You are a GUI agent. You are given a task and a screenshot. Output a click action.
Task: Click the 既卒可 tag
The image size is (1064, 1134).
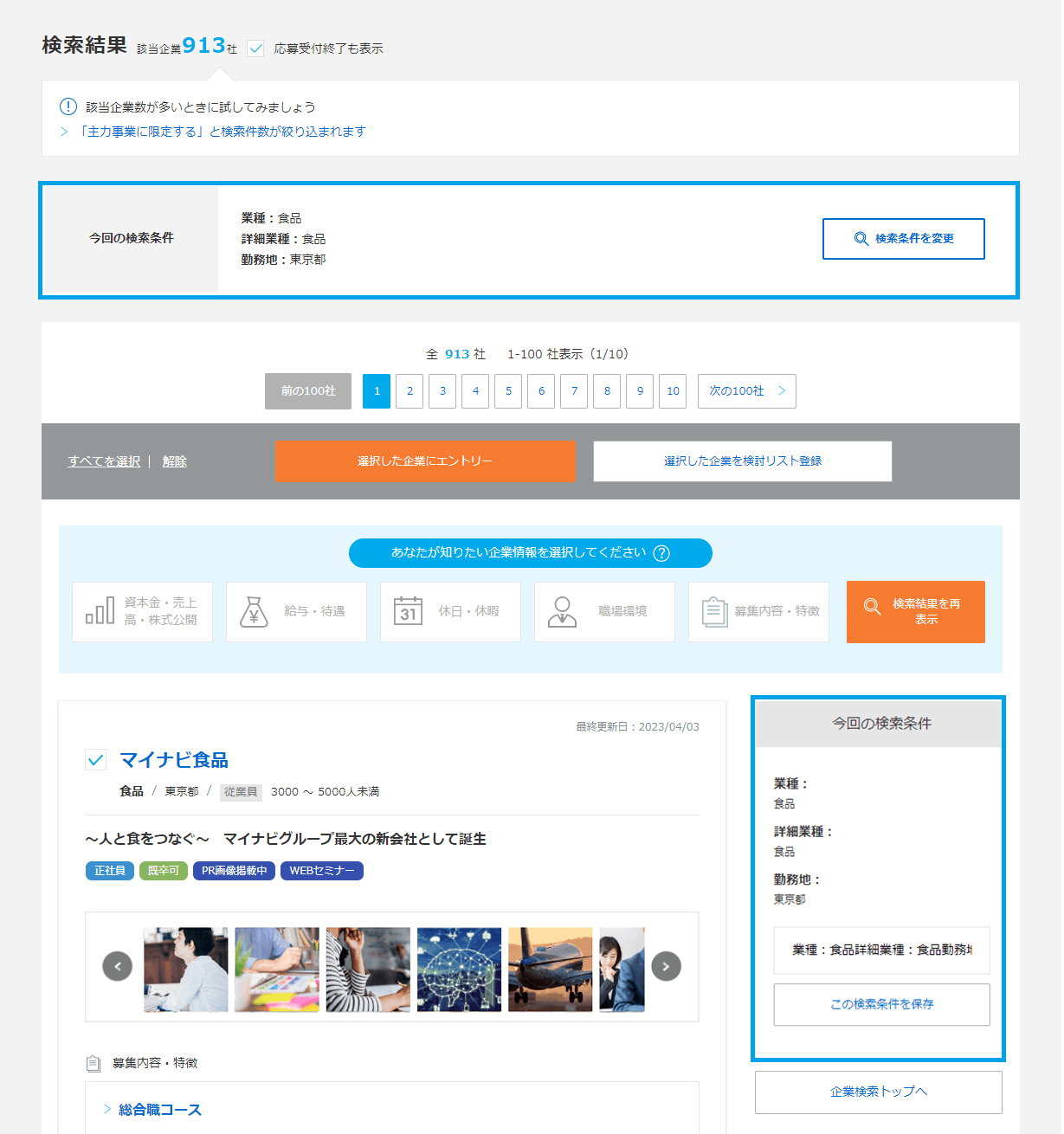[164, 871]
